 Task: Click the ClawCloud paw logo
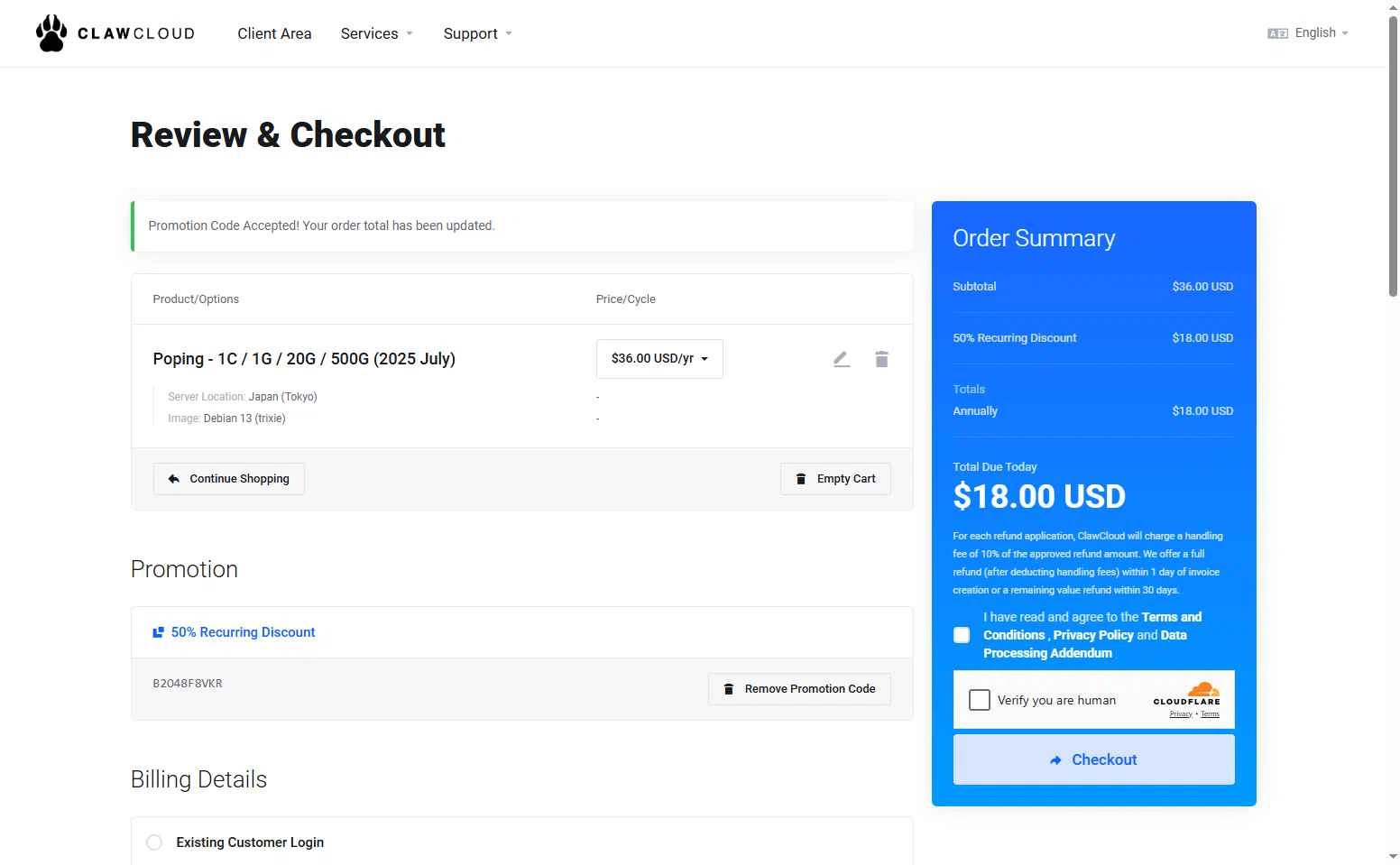click(51, 33)
